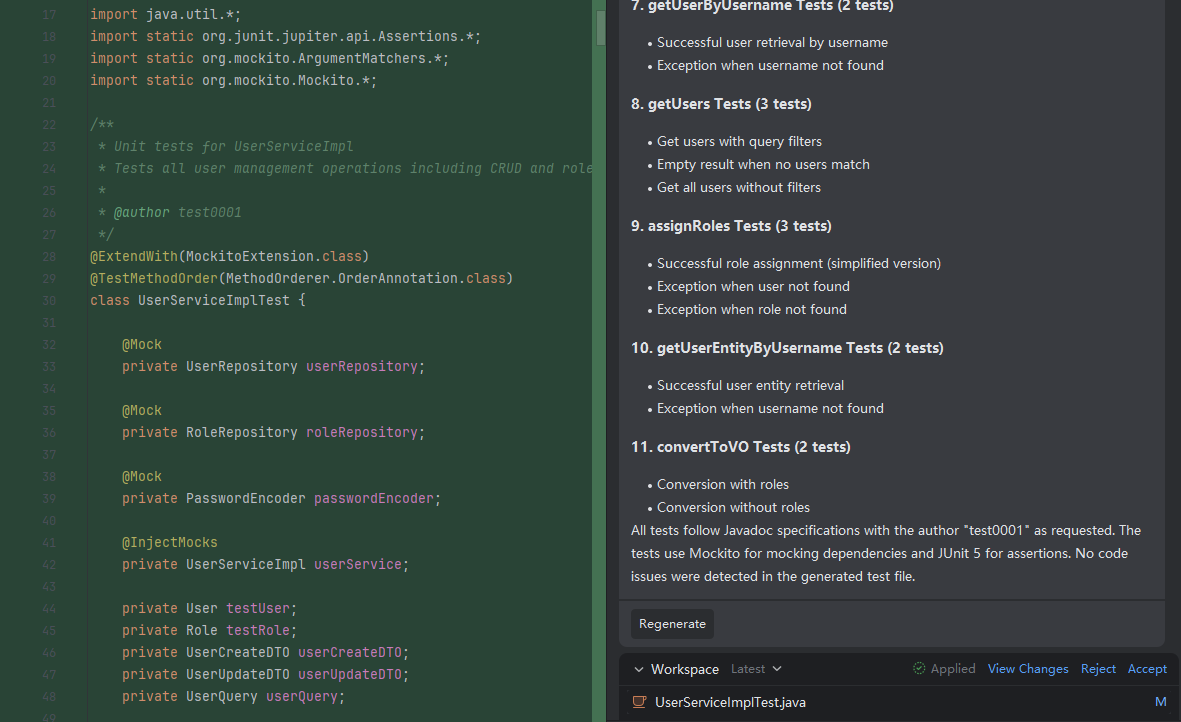1181x722 pixels.
Task: Click the M modified marker
Action: pyautogui.click(x=1160, y=702)
